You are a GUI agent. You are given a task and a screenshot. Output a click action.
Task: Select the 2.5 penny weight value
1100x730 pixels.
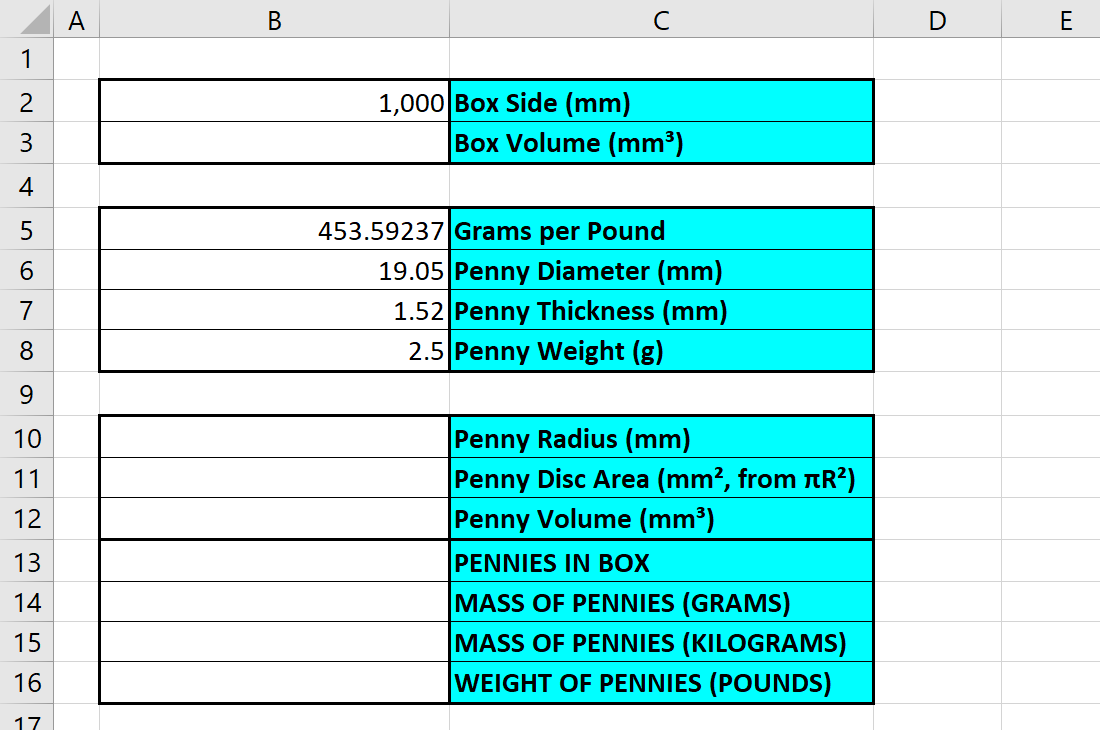pos(275,351)
